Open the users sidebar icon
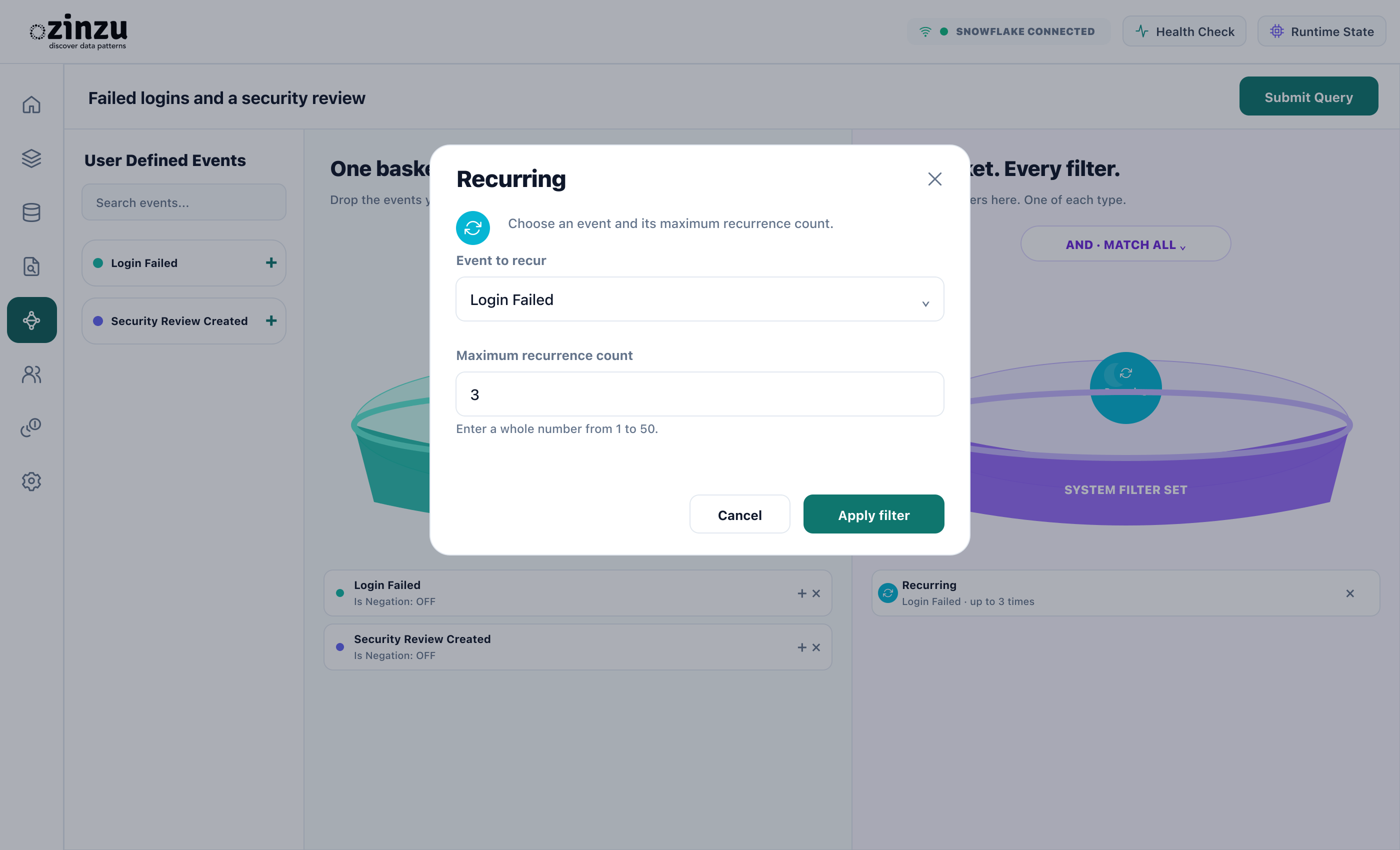Image resolution: width=1400 pixels, height=850 pixels. pos(31,374)
